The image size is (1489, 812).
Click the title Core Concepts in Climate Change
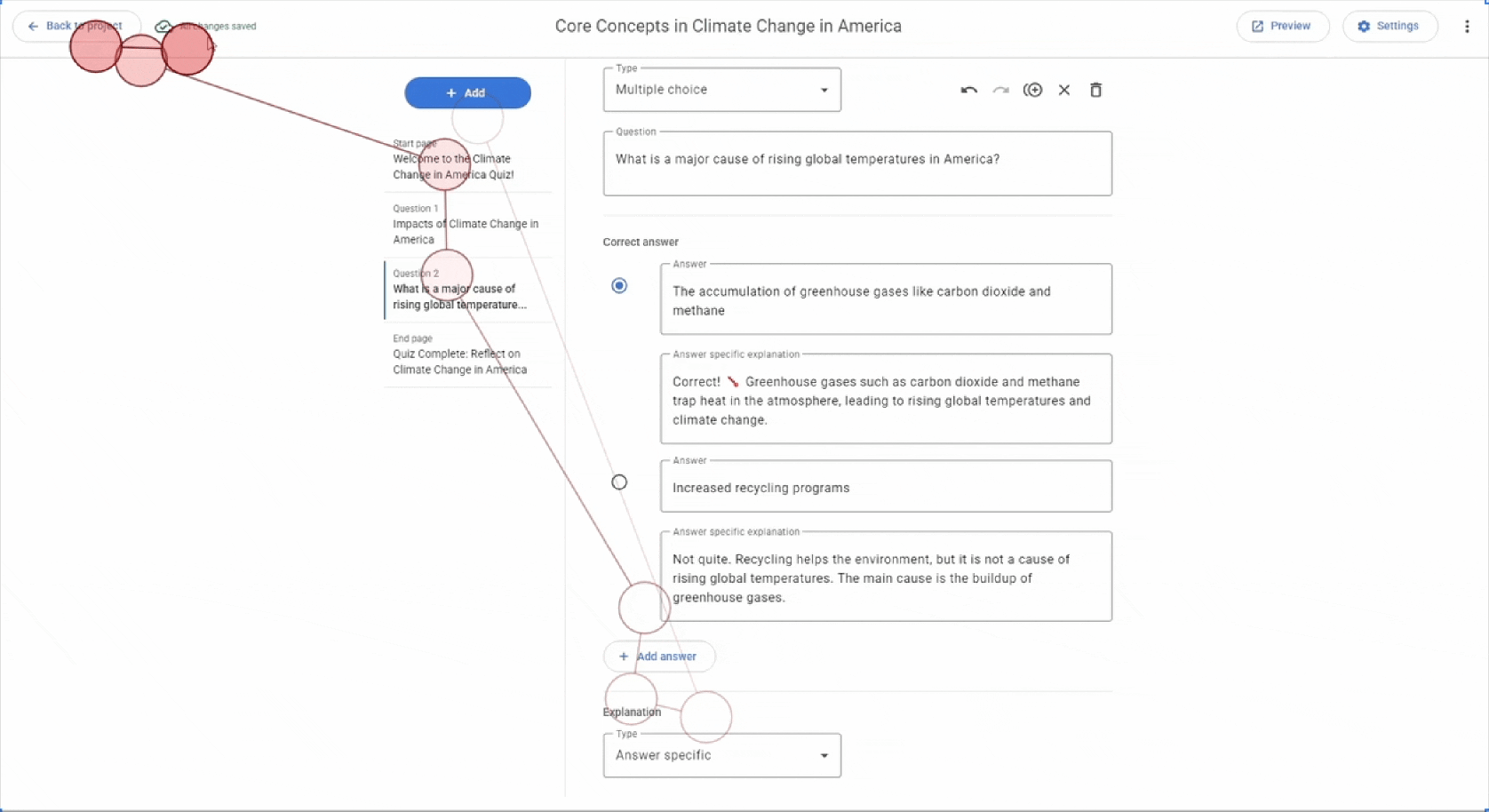[728, 27]
